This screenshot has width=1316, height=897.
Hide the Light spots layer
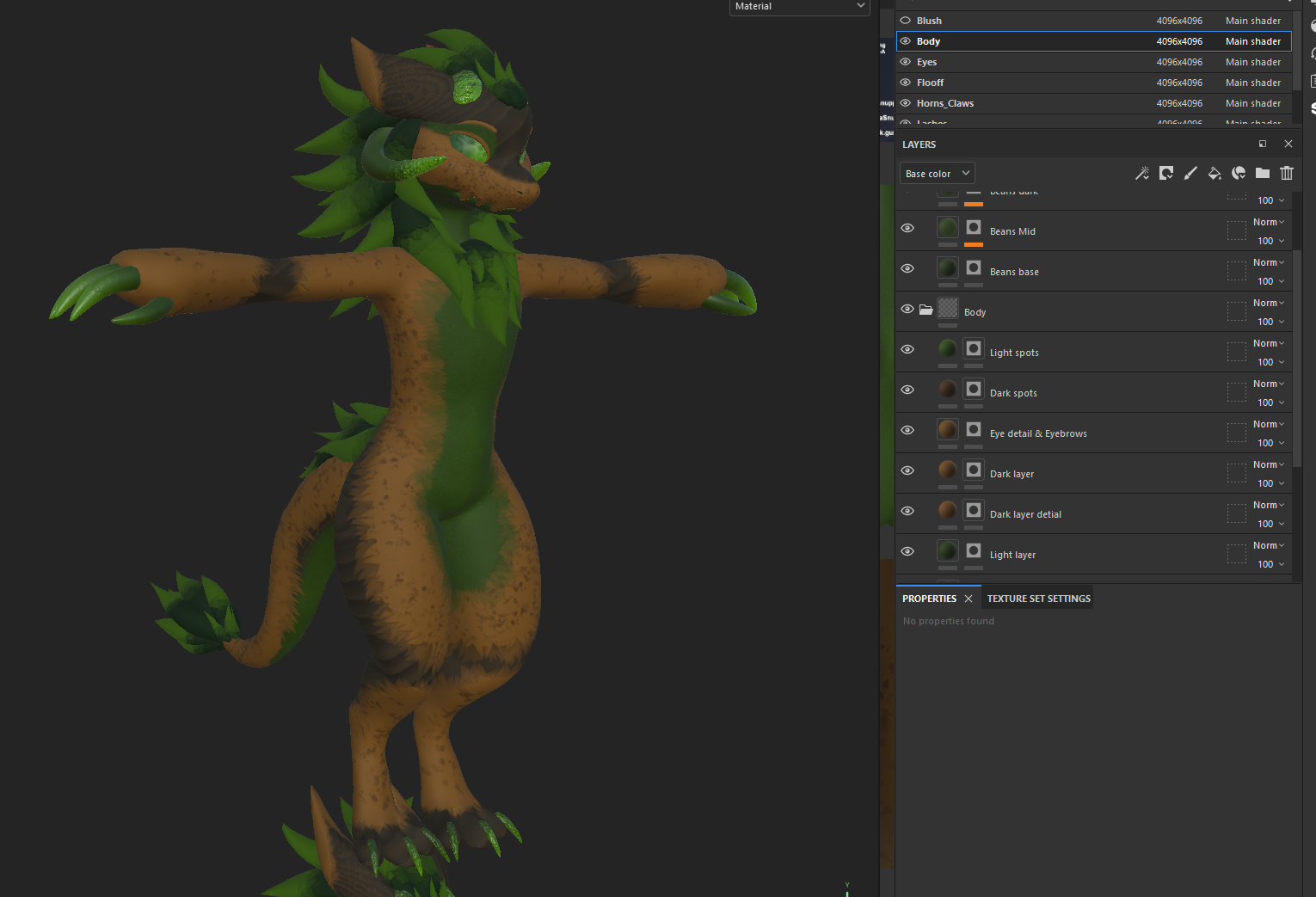[x=907, y=349]
